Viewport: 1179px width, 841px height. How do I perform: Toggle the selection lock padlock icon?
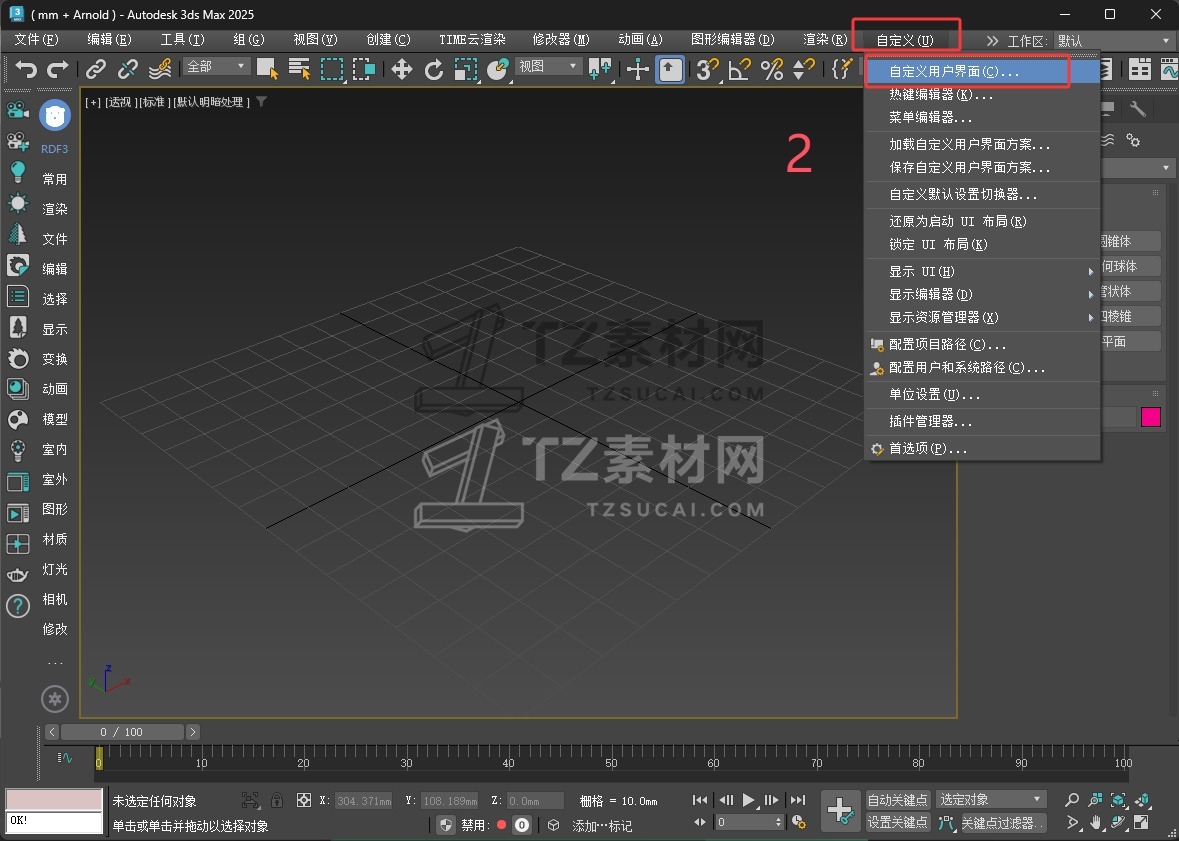[x=277, y=800]
